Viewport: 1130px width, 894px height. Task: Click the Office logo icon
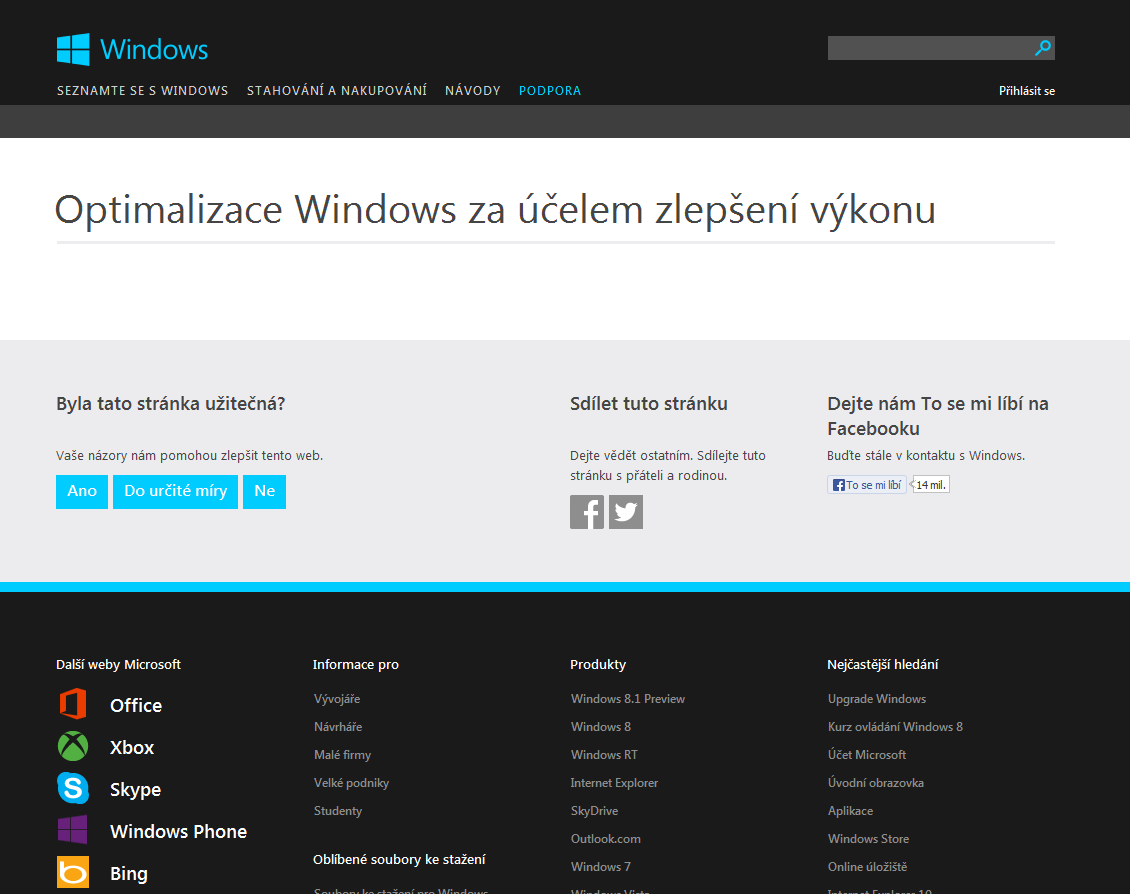[73, 704]
